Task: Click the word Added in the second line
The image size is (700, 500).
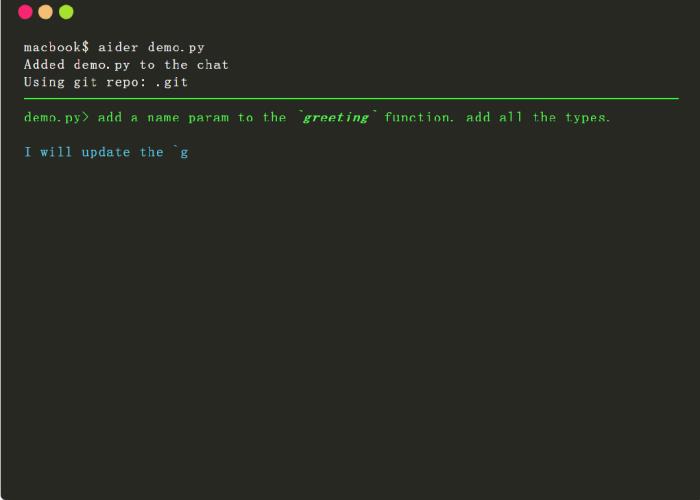Action: [44, 65]
